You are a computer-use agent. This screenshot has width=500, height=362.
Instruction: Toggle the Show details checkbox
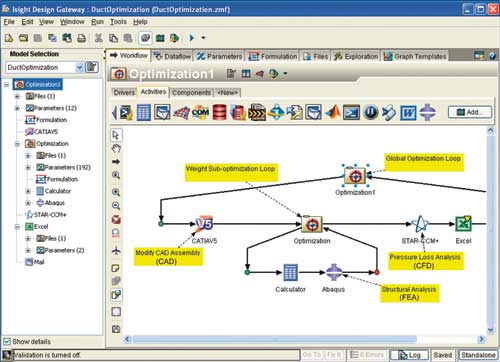pyautogui.click(x=7, y=341)
